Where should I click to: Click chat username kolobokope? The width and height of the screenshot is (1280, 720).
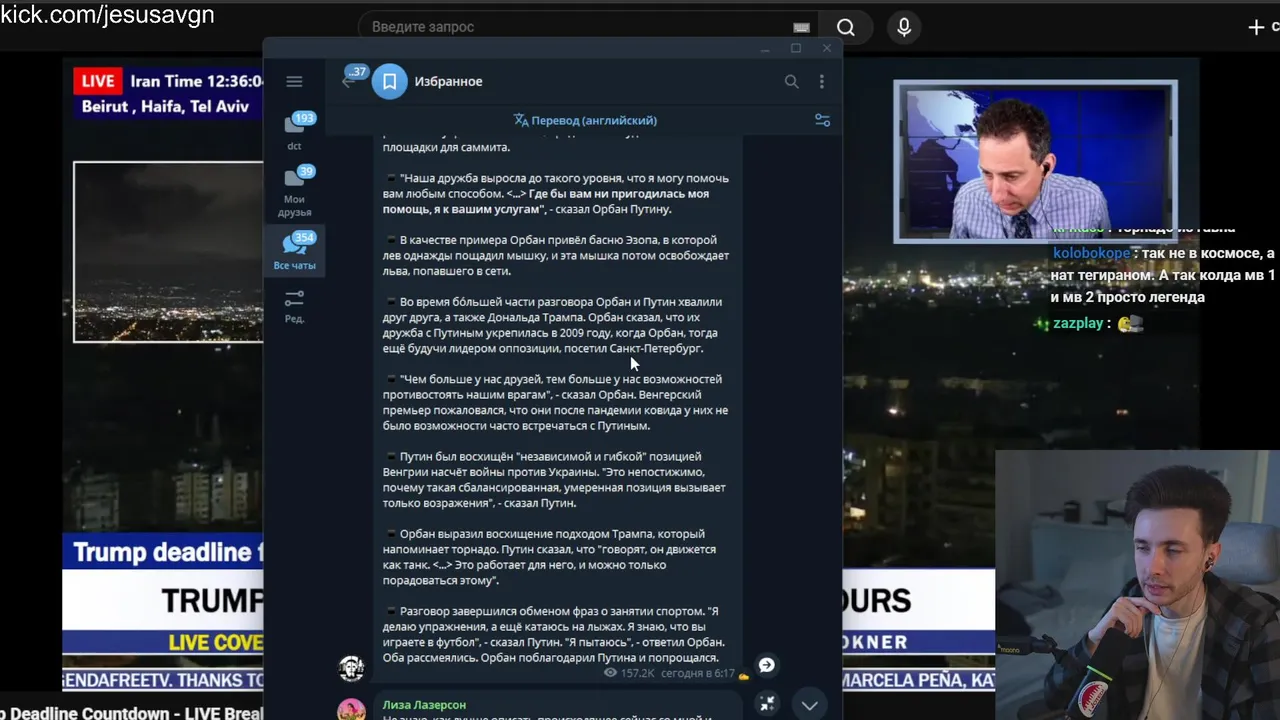tap(1091, 254)
